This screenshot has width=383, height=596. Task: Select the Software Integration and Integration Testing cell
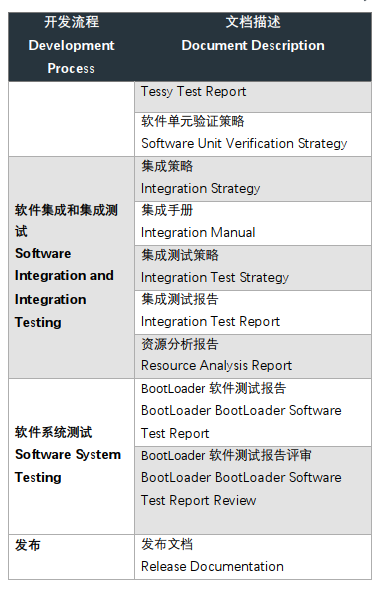coord(71,267)
